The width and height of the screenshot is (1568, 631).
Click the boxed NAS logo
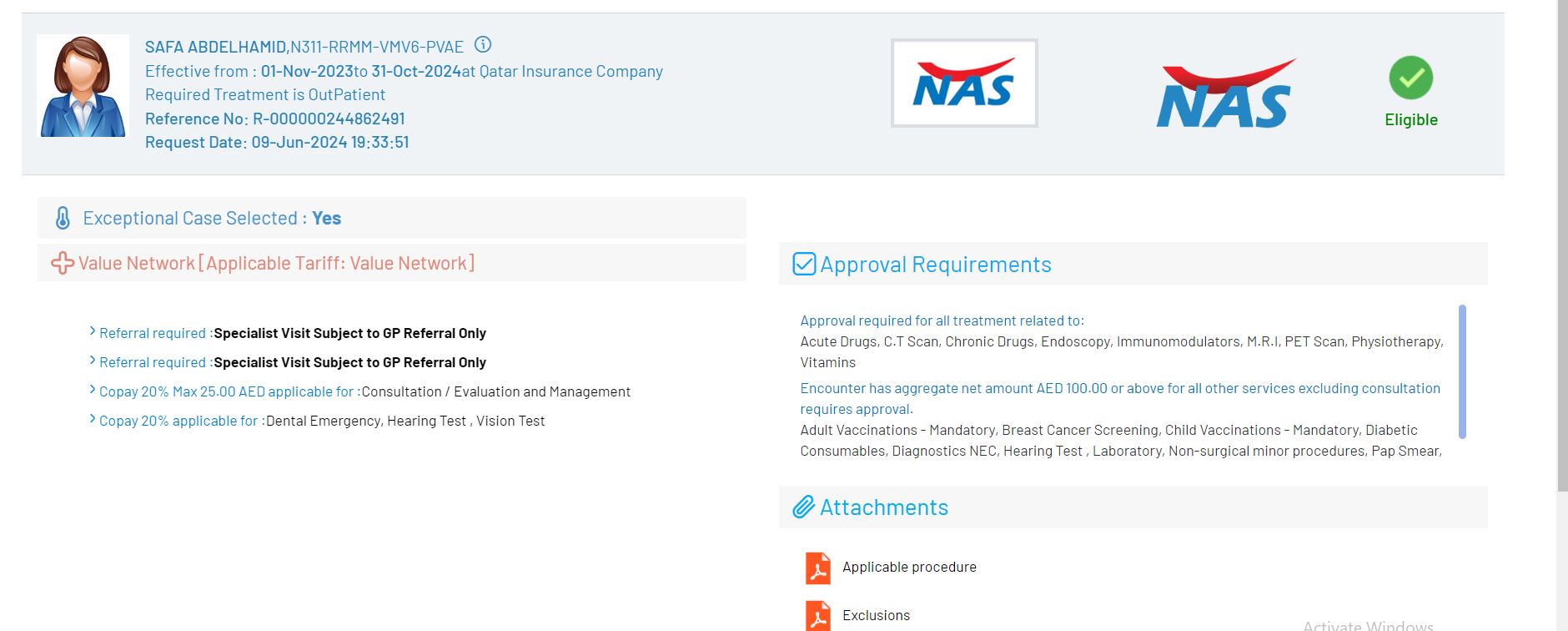tap(963, 83)
